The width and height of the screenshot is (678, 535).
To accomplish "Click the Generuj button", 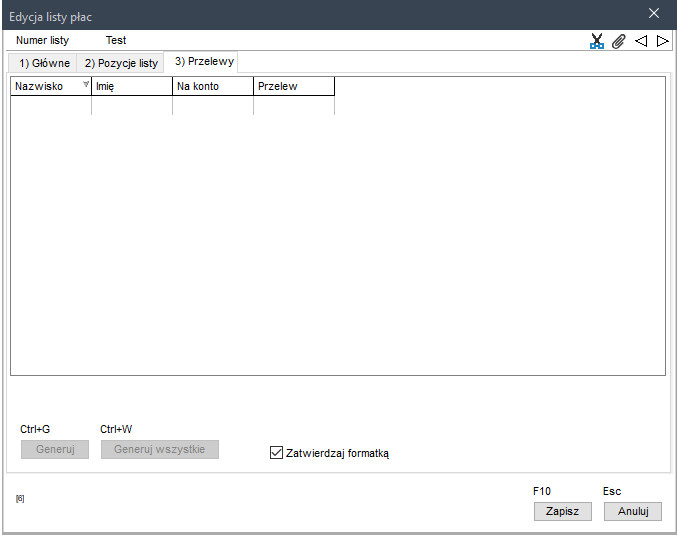I will [x=55, y=449].
